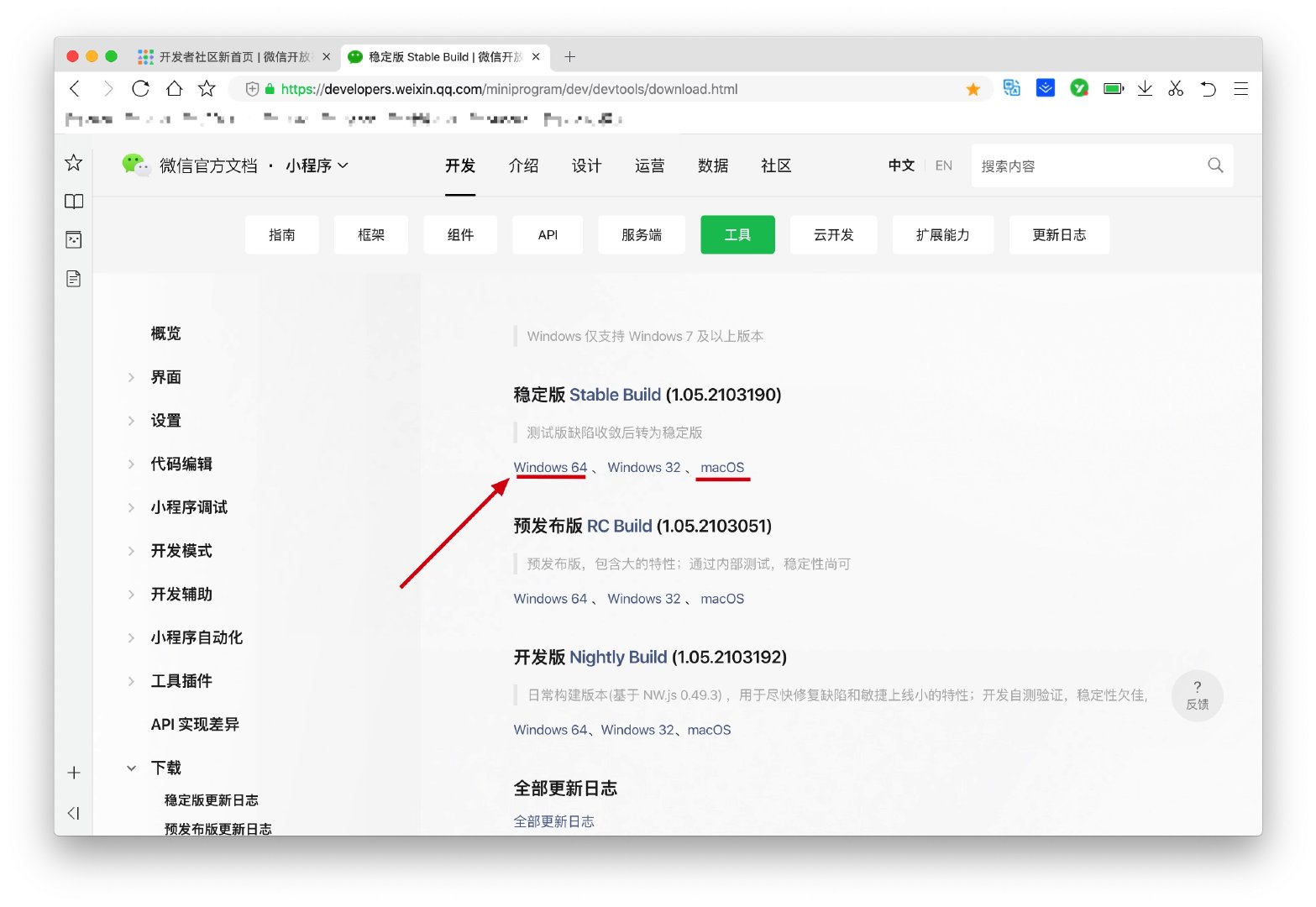Switch language to EN

point(944,165)
